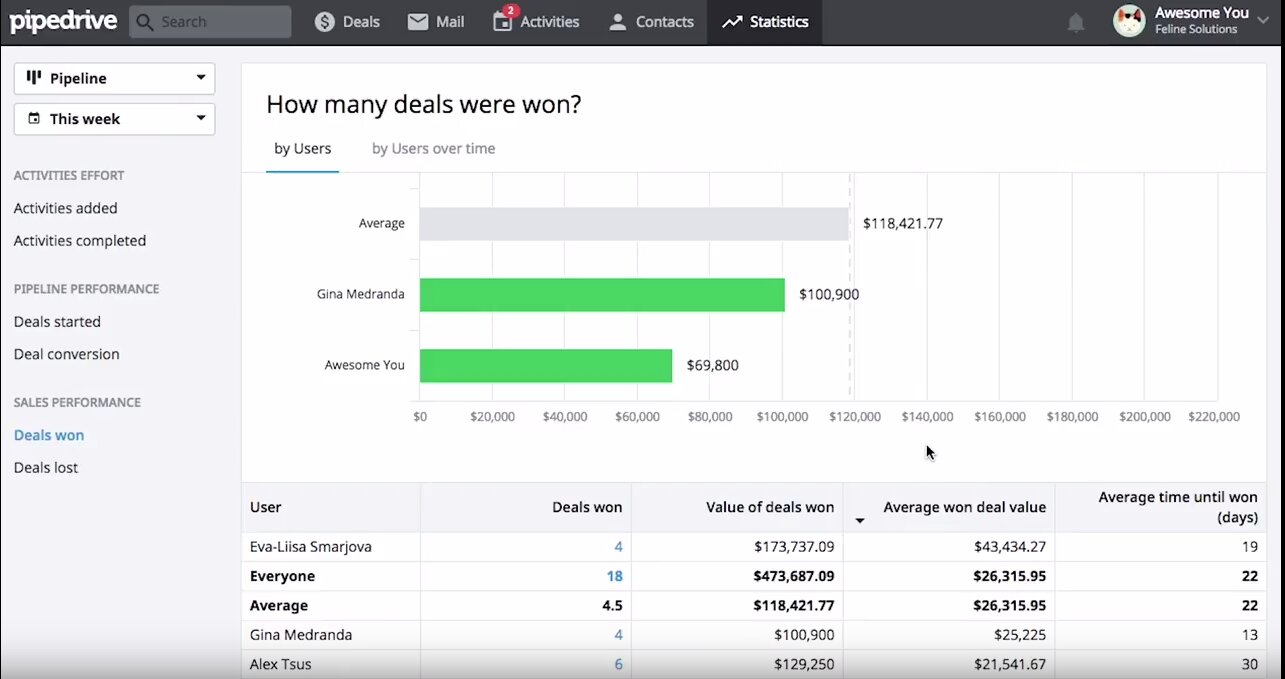Expand the Pipeline dropdown
The width and height of the screenshot is (1285, 679).
pyautogui.click(x=114, y=78)
